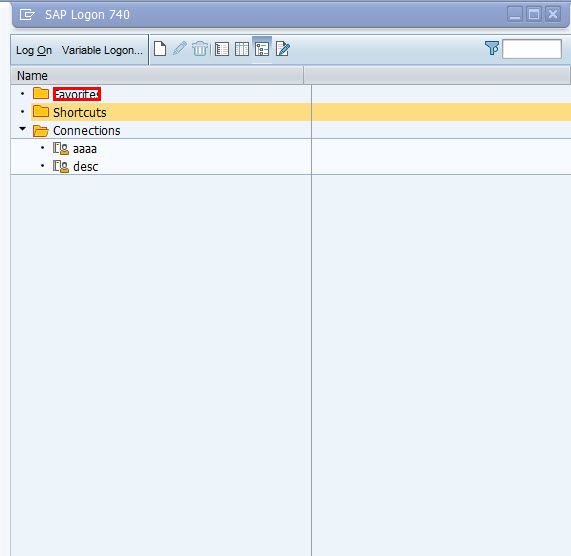Click the Favorites folder icon
This screenshot has width=571, height=556.
(x=41, y=93)
